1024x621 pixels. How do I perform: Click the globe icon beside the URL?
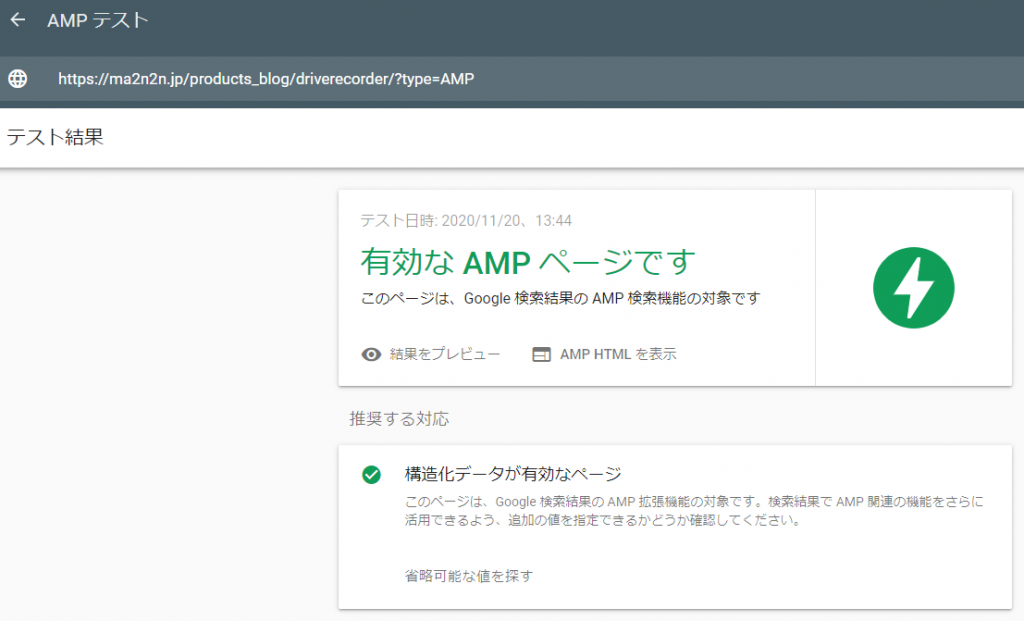18,78
